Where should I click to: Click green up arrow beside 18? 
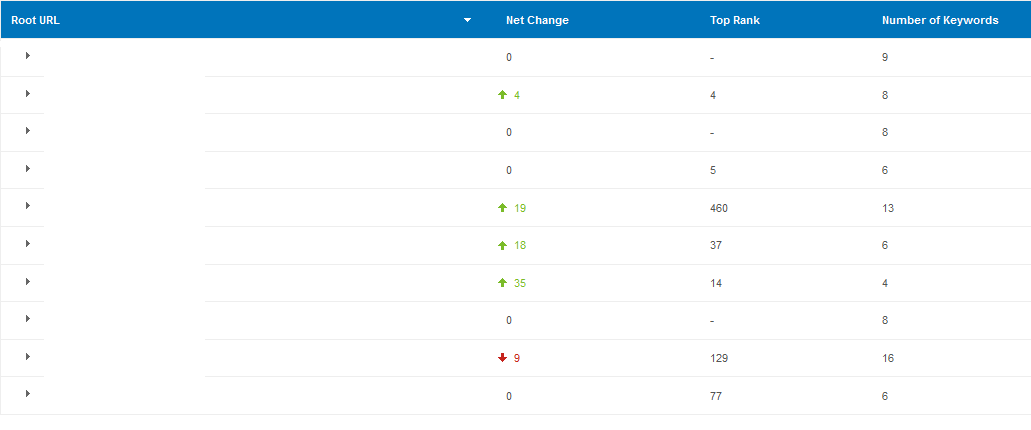502,245
